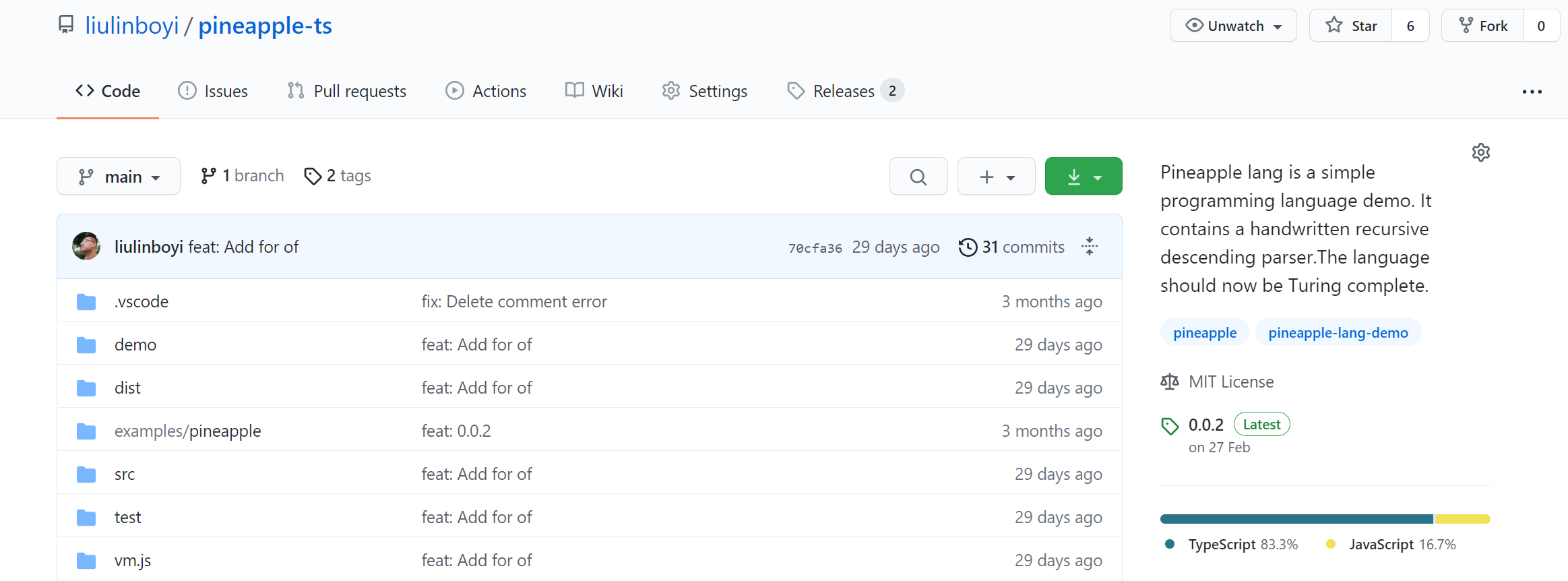
Task: Go to the Actions tab
Action: click(486, 91)
